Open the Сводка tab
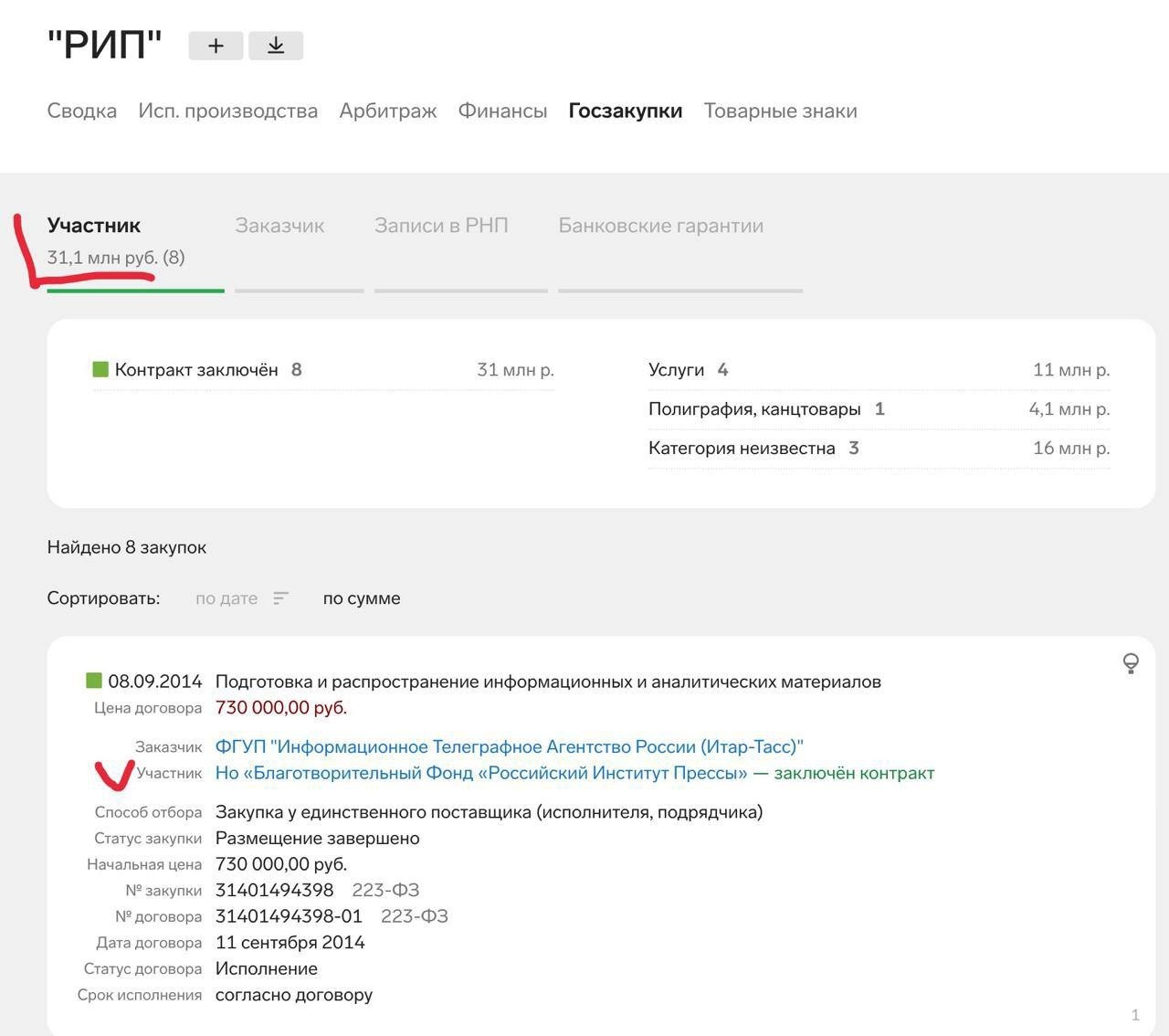The height and width of the screenshot is (1036, 1169). click(82, 111)
